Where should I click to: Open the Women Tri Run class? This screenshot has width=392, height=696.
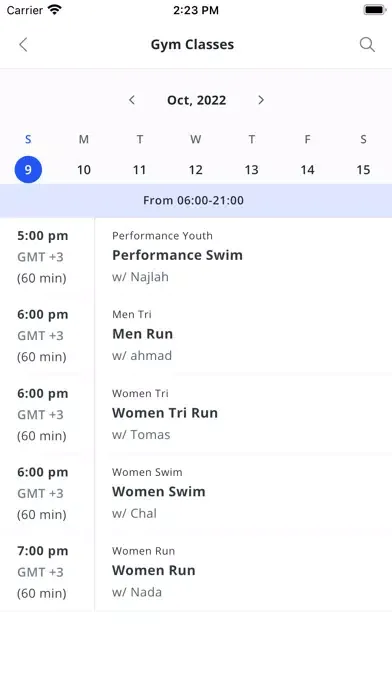[243, 414]
